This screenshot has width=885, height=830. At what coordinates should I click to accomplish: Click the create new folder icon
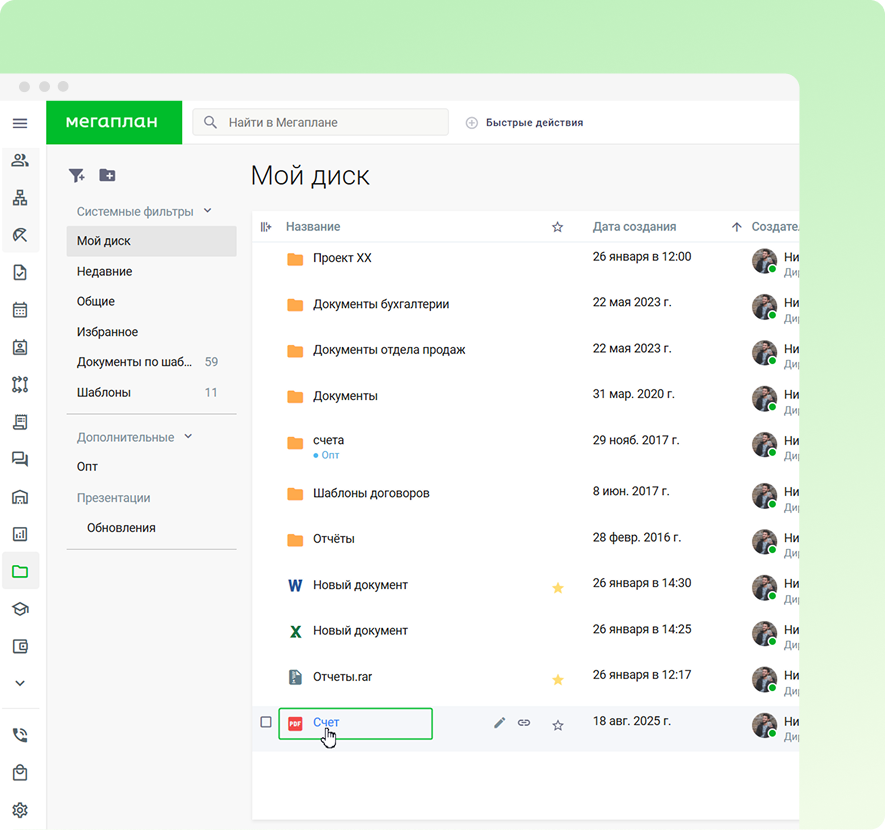tap(107, 175)
